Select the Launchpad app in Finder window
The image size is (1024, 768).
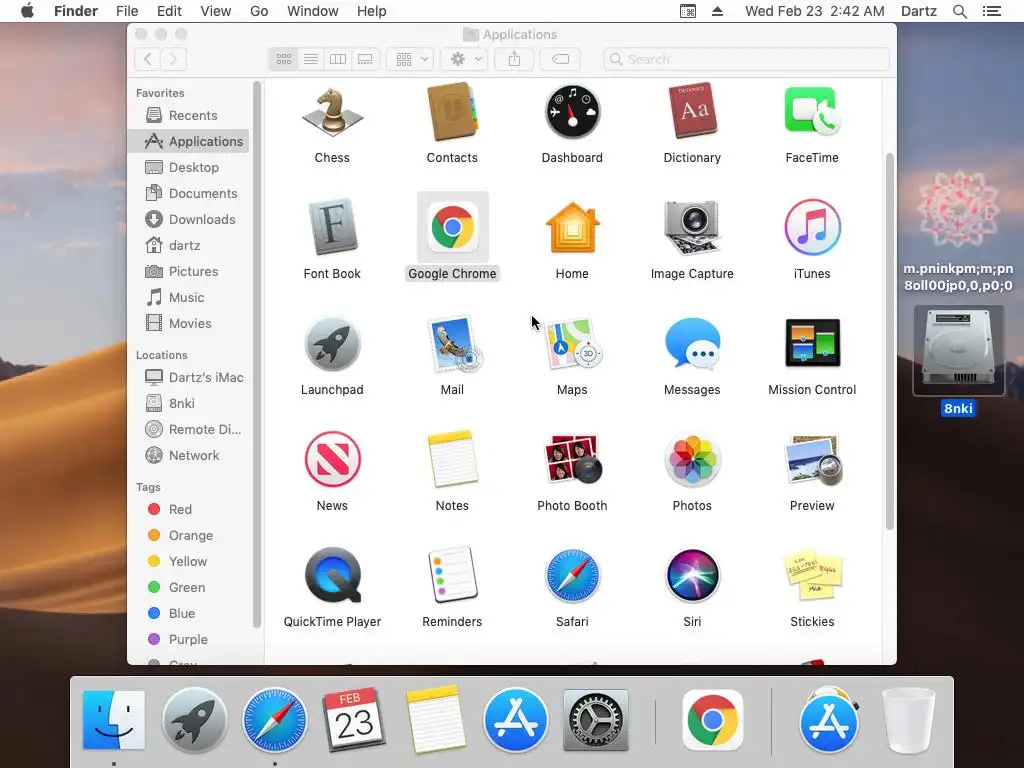[x=332, y=344]
